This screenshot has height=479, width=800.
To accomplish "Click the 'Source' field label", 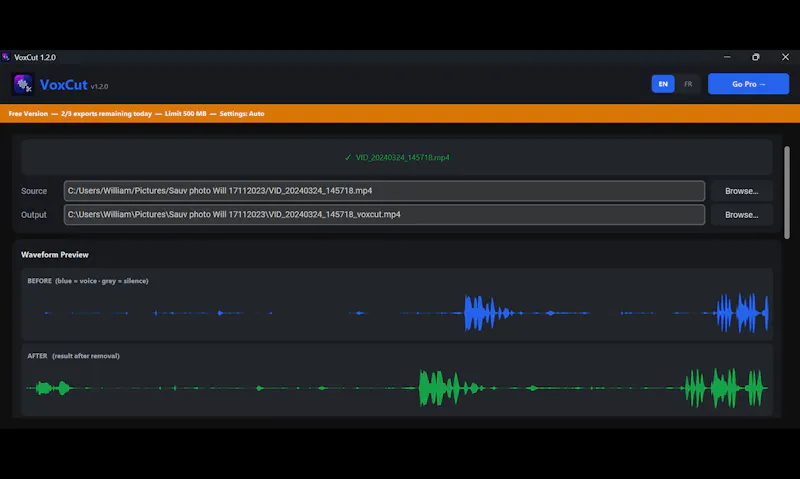I will tap(34, 191).
